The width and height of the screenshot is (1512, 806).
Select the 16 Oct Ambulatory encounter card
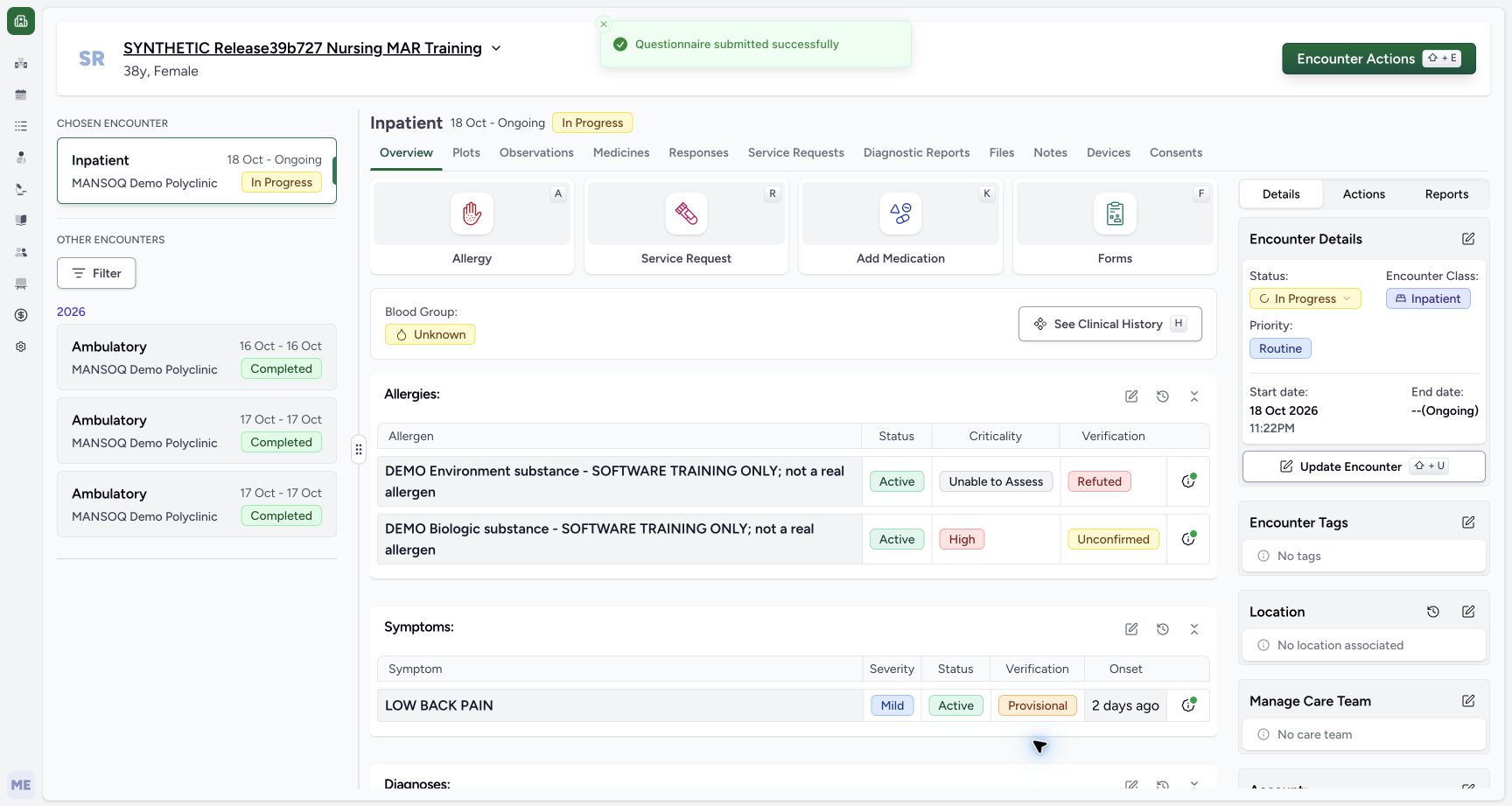(197, 357)
